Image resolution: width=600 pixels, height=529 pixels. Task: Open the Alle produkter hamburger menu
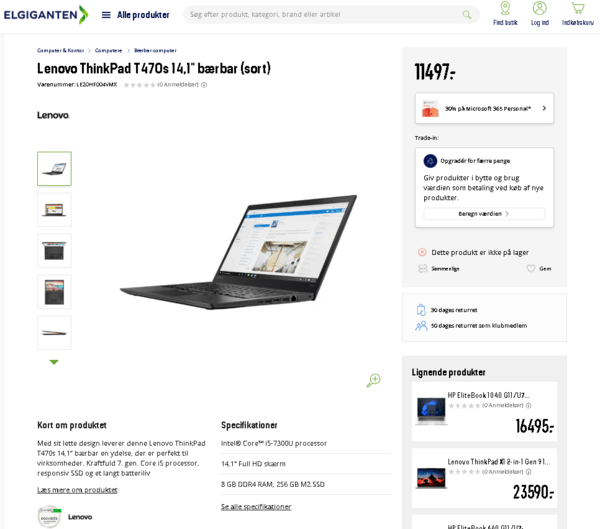tap(135, 15)
